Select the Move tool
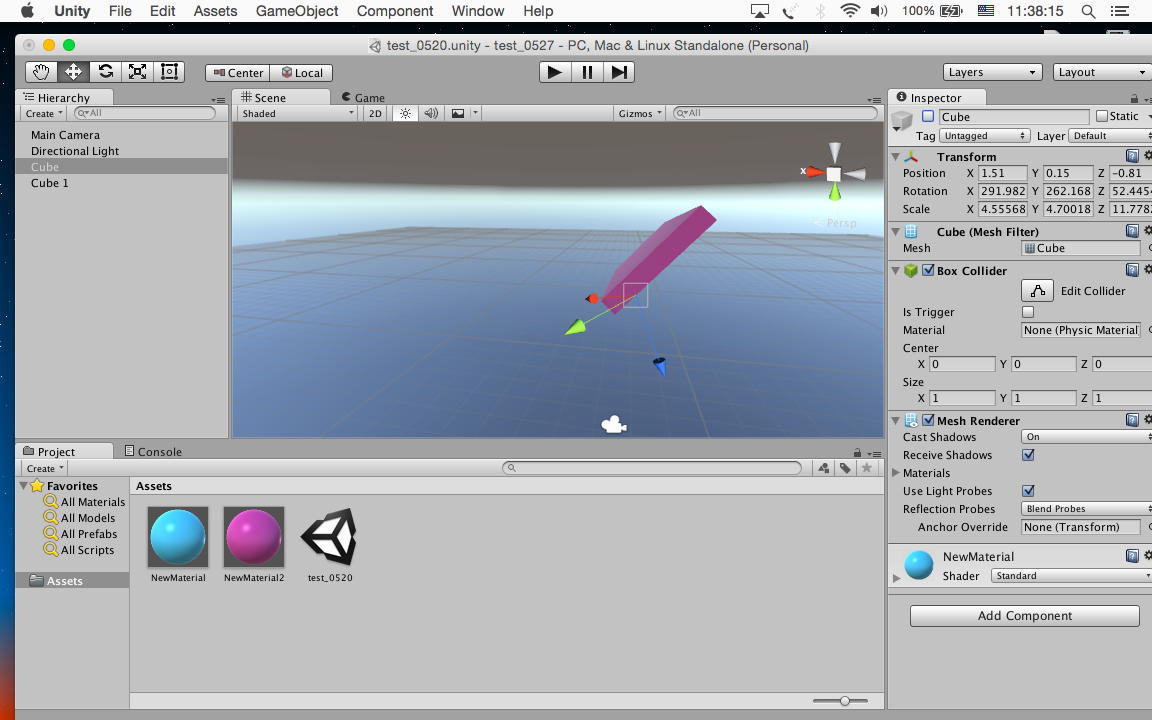1152x720 pixels. [73, 72]
